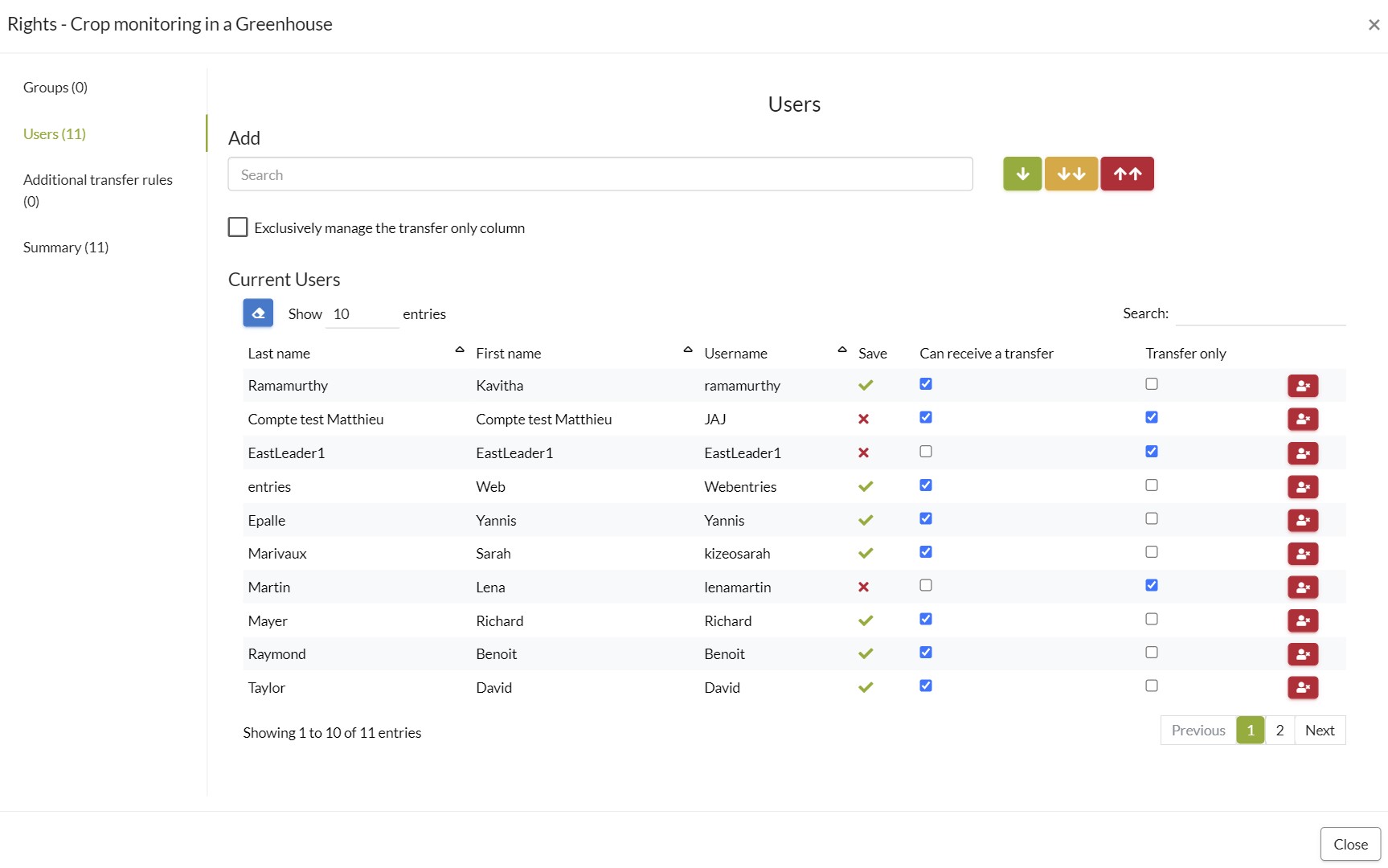The image size is (1388, 868).
Task: Remove user Epalle with red icon
Action: (1302, 521)
